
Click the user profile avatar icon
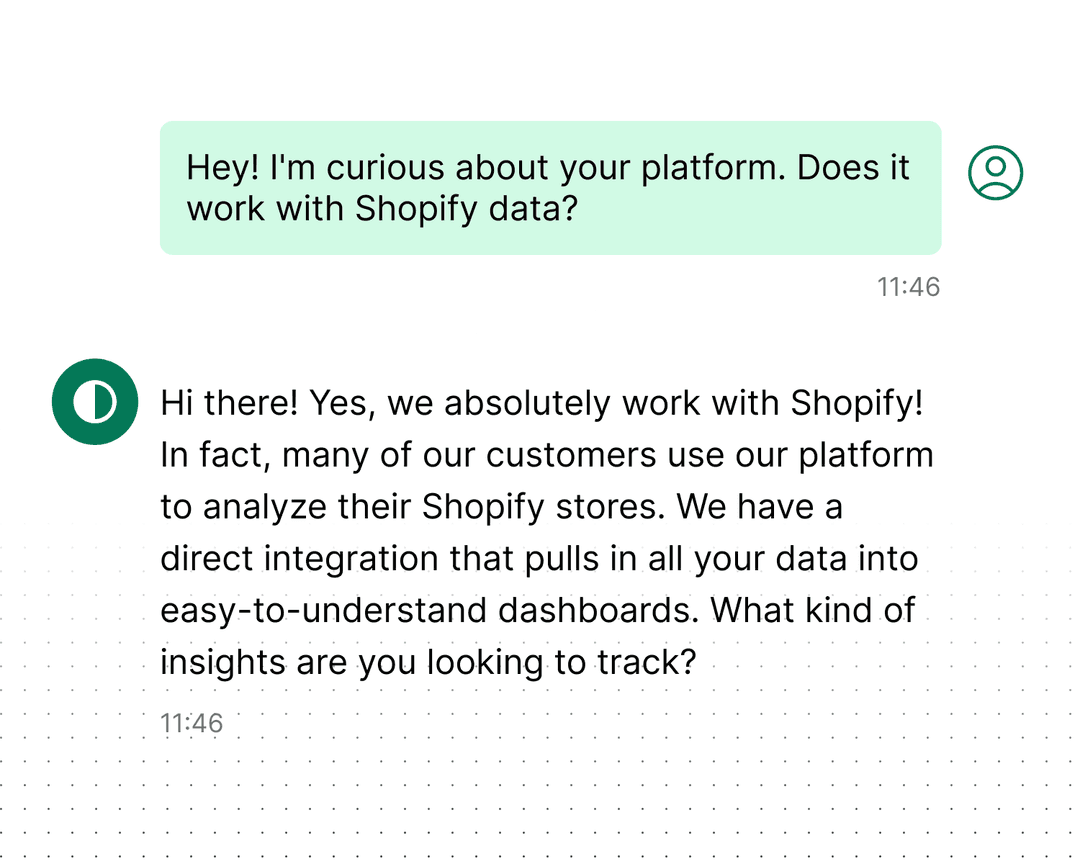pos(995,172)
